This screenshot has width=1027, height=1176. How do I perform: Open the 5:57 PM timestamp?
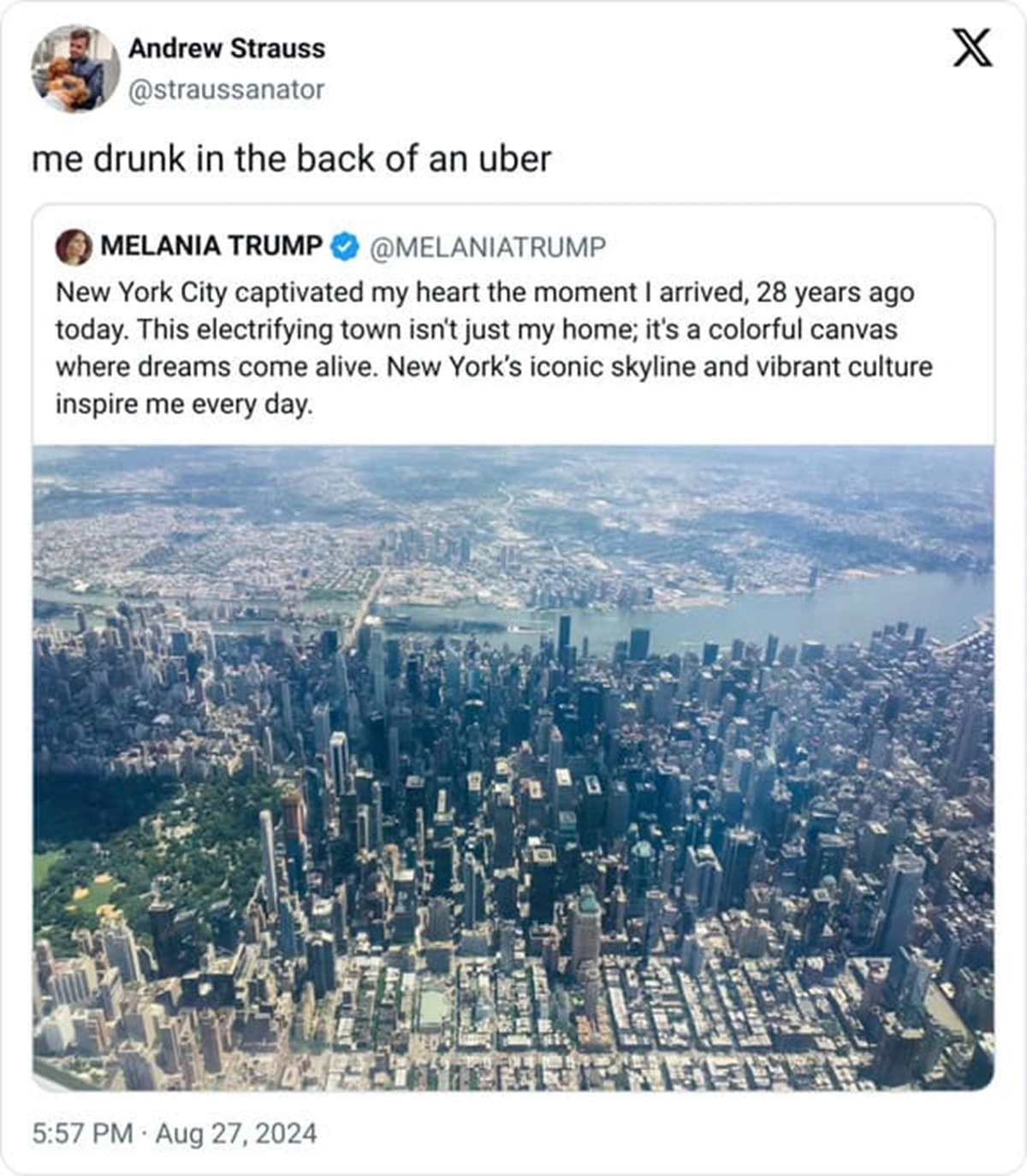tap(82, 1134)
